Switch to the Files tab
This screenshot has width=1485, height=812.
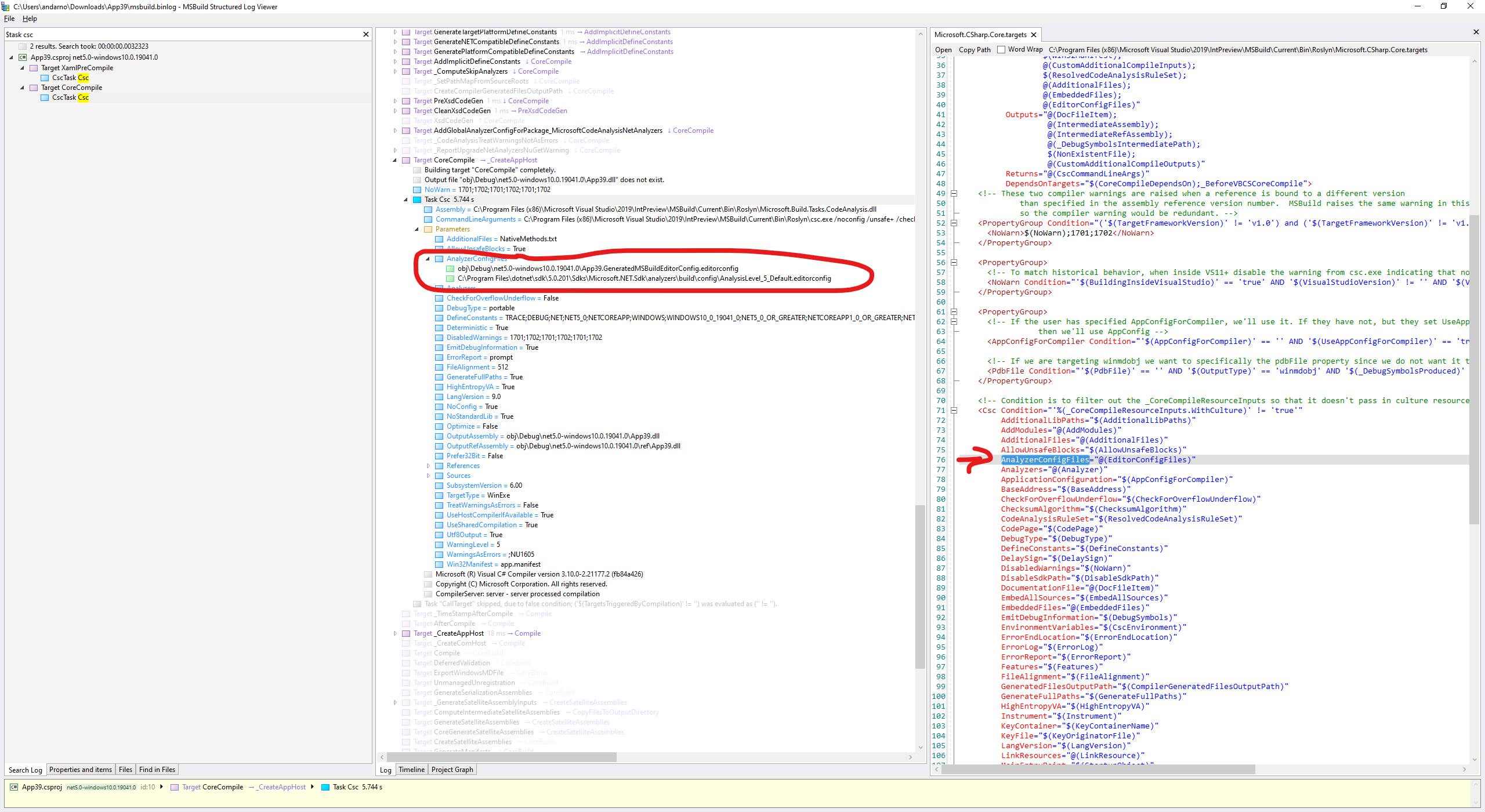tap(125, 770)
